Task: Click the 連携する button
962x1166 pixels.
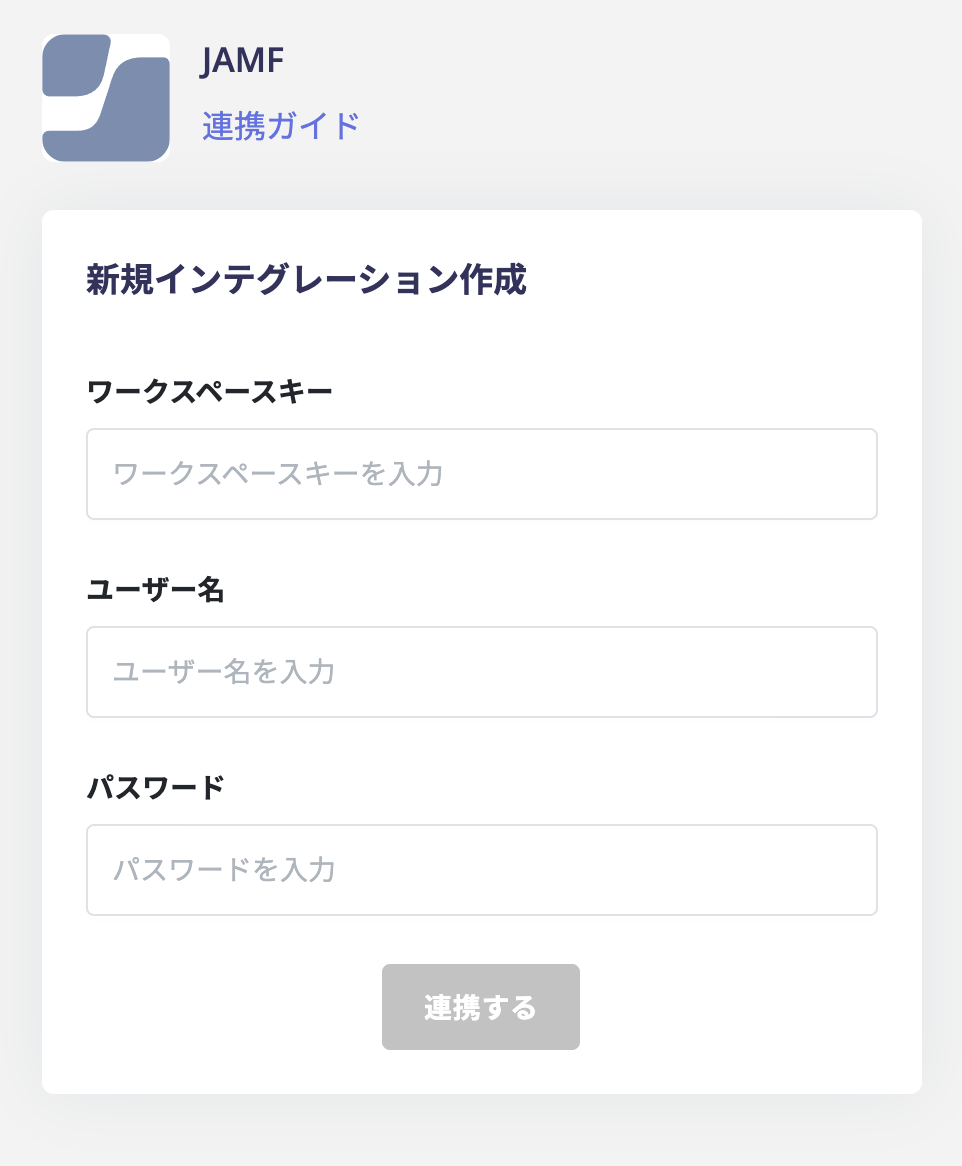Action: pos(481,1007)
